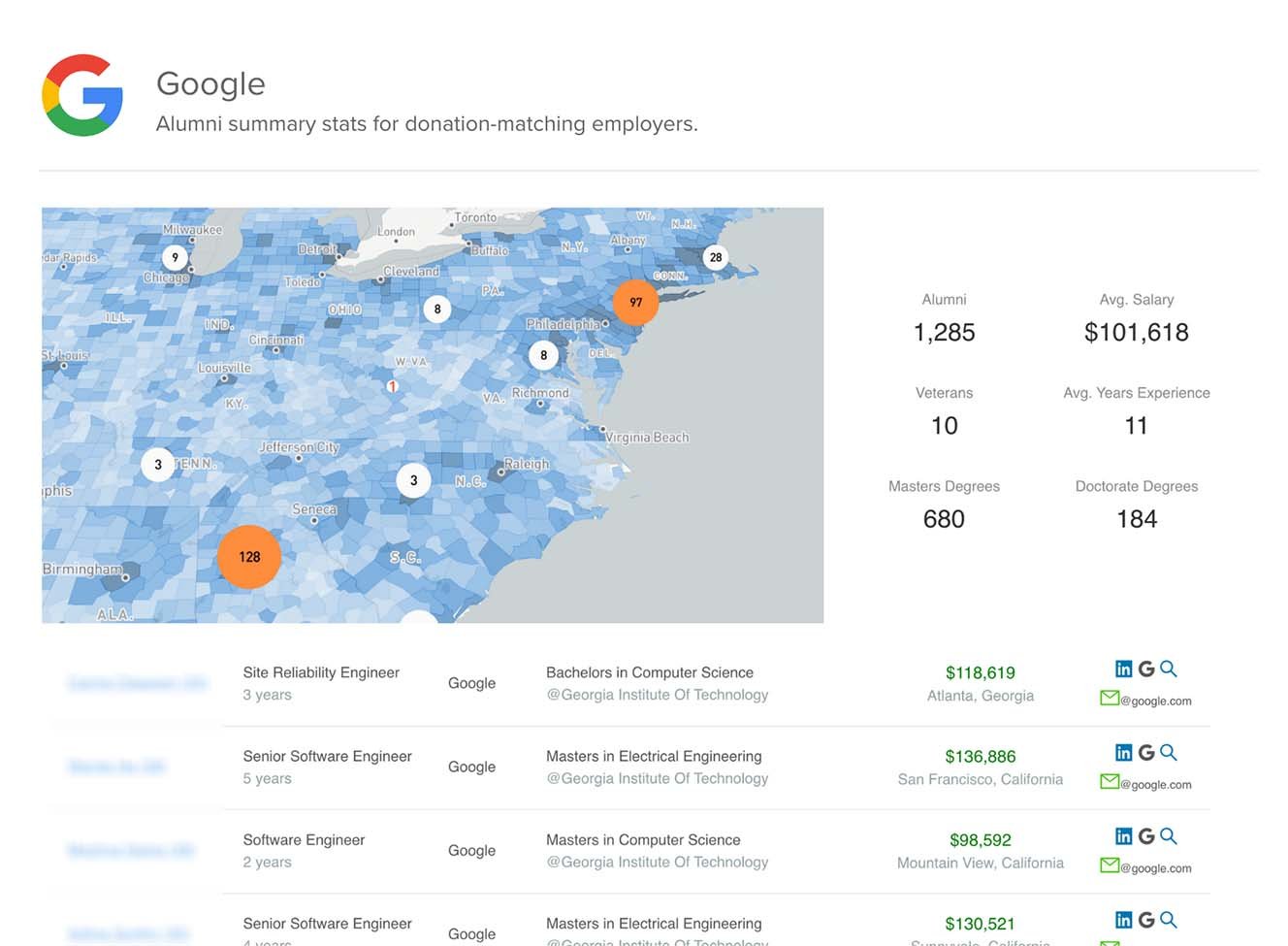Screen dimensions: 1288x946
Task: Click email envelope icon in the $136,886 row
Action: [x=1110, y=781]
